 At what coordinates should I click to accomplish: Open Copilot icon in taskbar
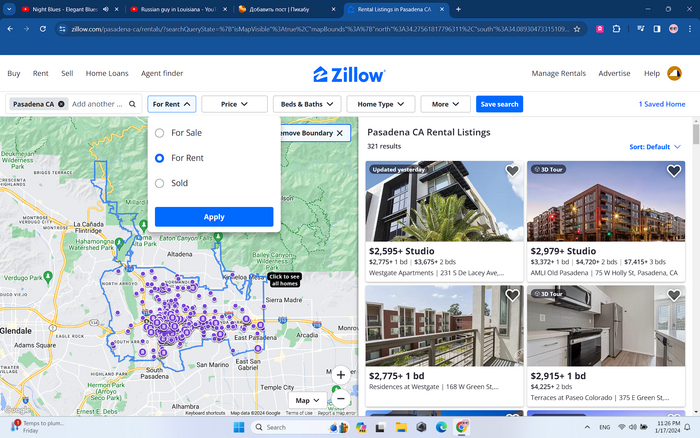(361, 427)
